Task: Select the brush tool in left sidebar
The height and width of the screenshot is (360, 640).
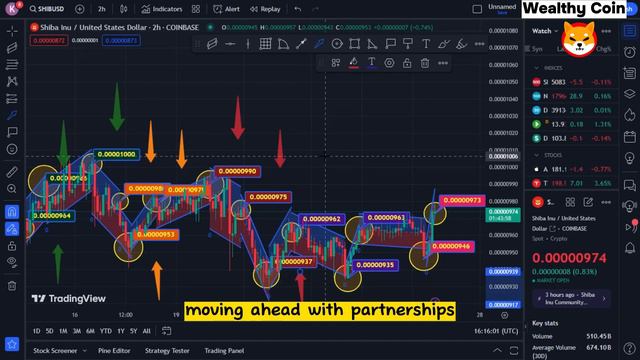Action: coord(12,115)
